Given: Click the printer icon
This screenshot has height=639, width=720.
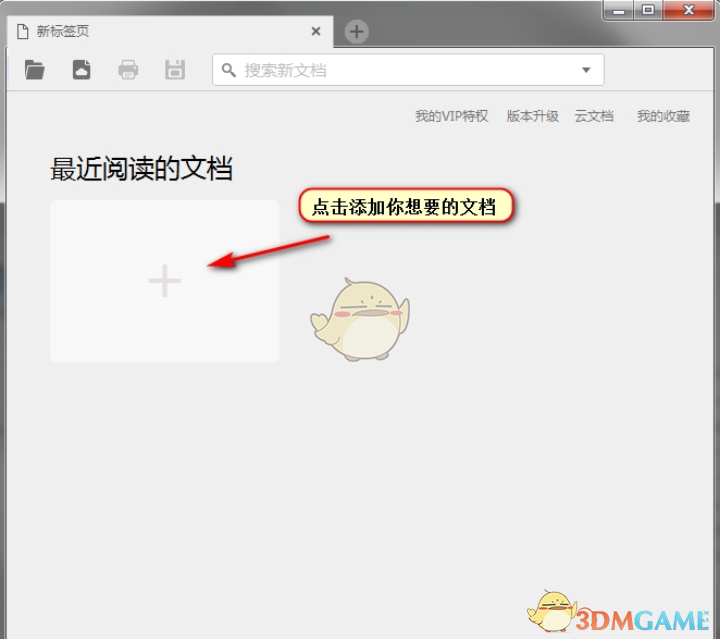Looking at the screenshot, I should (x=128, y=70).
